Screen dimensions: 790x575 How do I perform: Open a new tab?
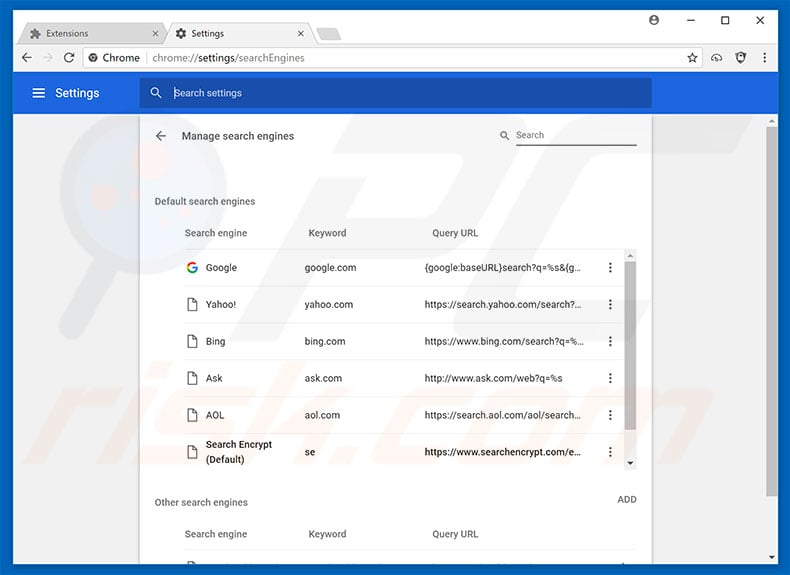click(x=329, y=34)
